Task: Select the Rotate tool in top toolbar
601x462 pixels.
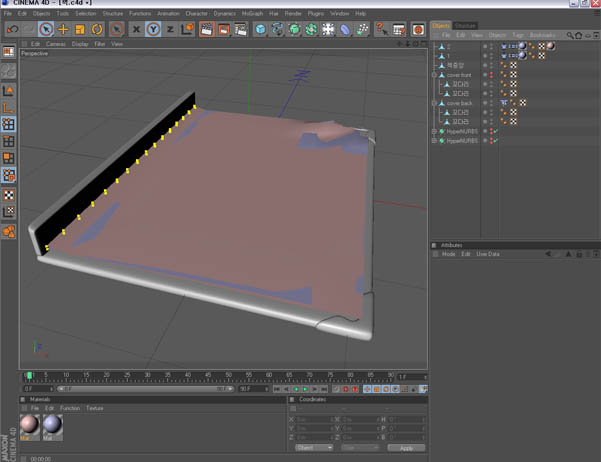Action: (97, 30)
